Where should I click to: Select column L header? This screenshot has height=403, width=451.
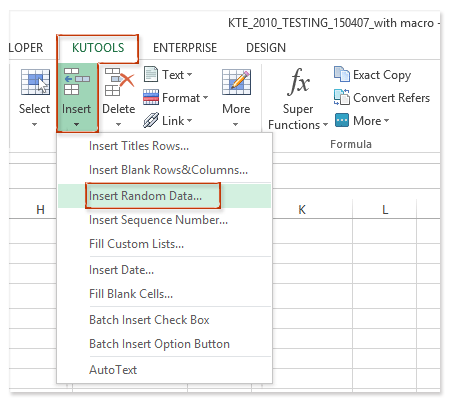click(x=385, y=210)
